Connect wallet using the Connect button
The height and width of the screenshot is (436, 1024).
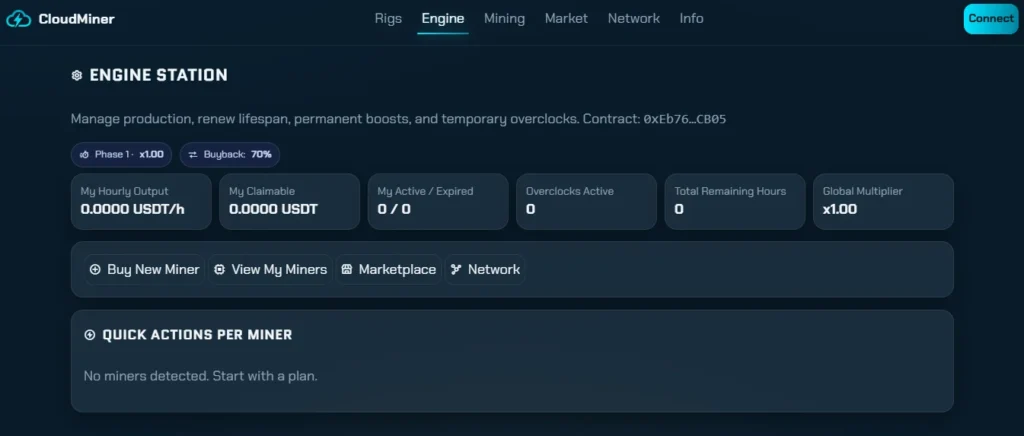pos(991,19)
